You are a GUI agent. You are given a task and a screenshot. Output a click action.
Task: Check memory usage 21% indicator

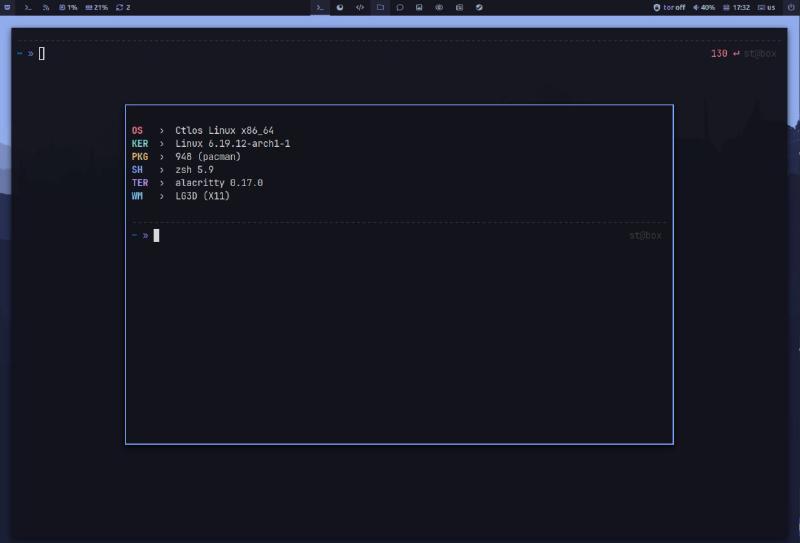pyautogui.click(x=96, y=7)
